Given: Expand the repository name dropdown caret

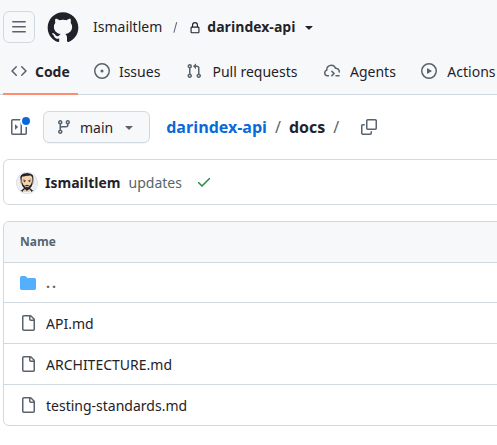Looking at the screenshot, I should pyautogui.click(x=309, y=28).
